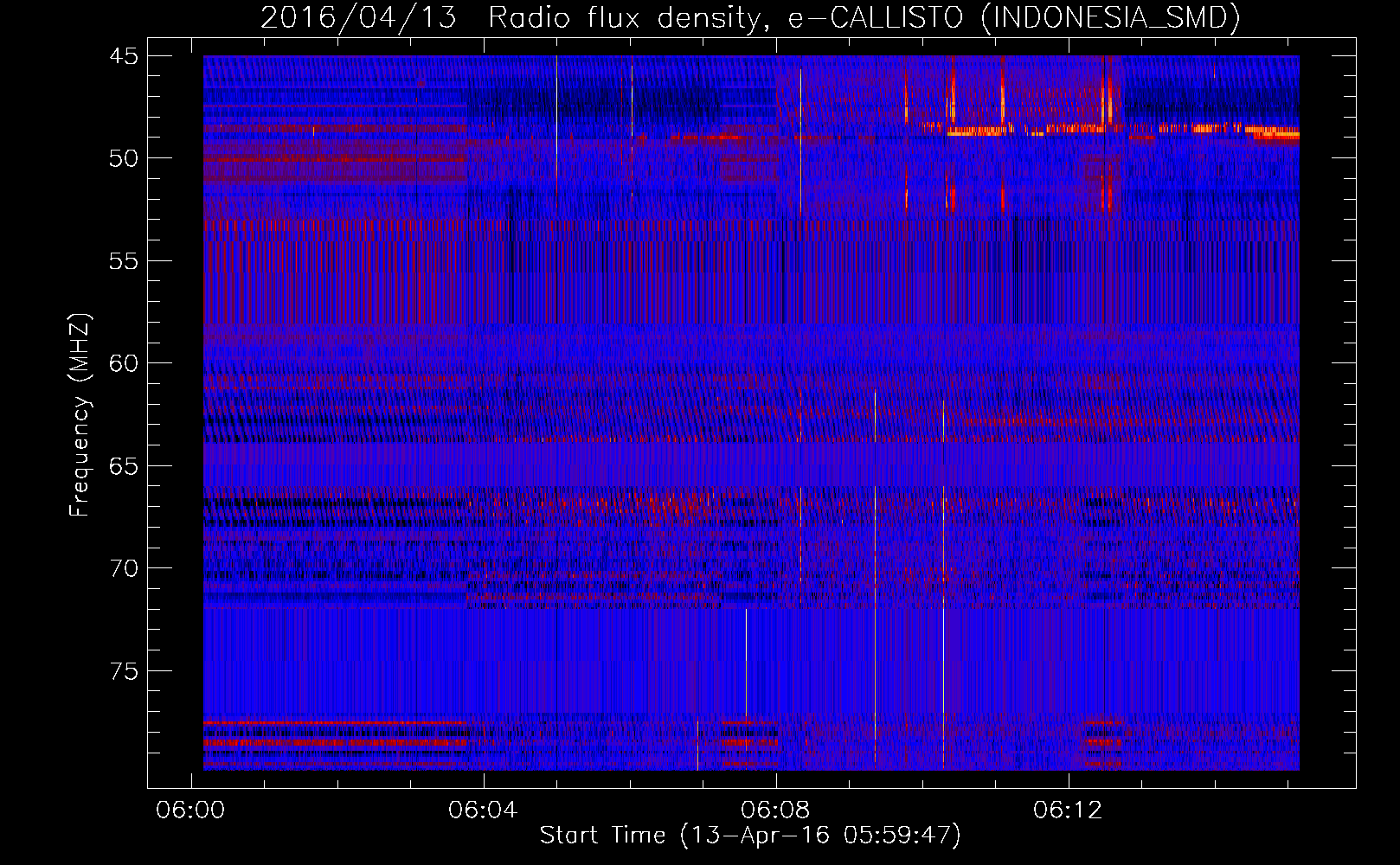Viewport: 1400px width, 865px height.
Task: Click the '75' frequency tick label
Action: [124, 671]
